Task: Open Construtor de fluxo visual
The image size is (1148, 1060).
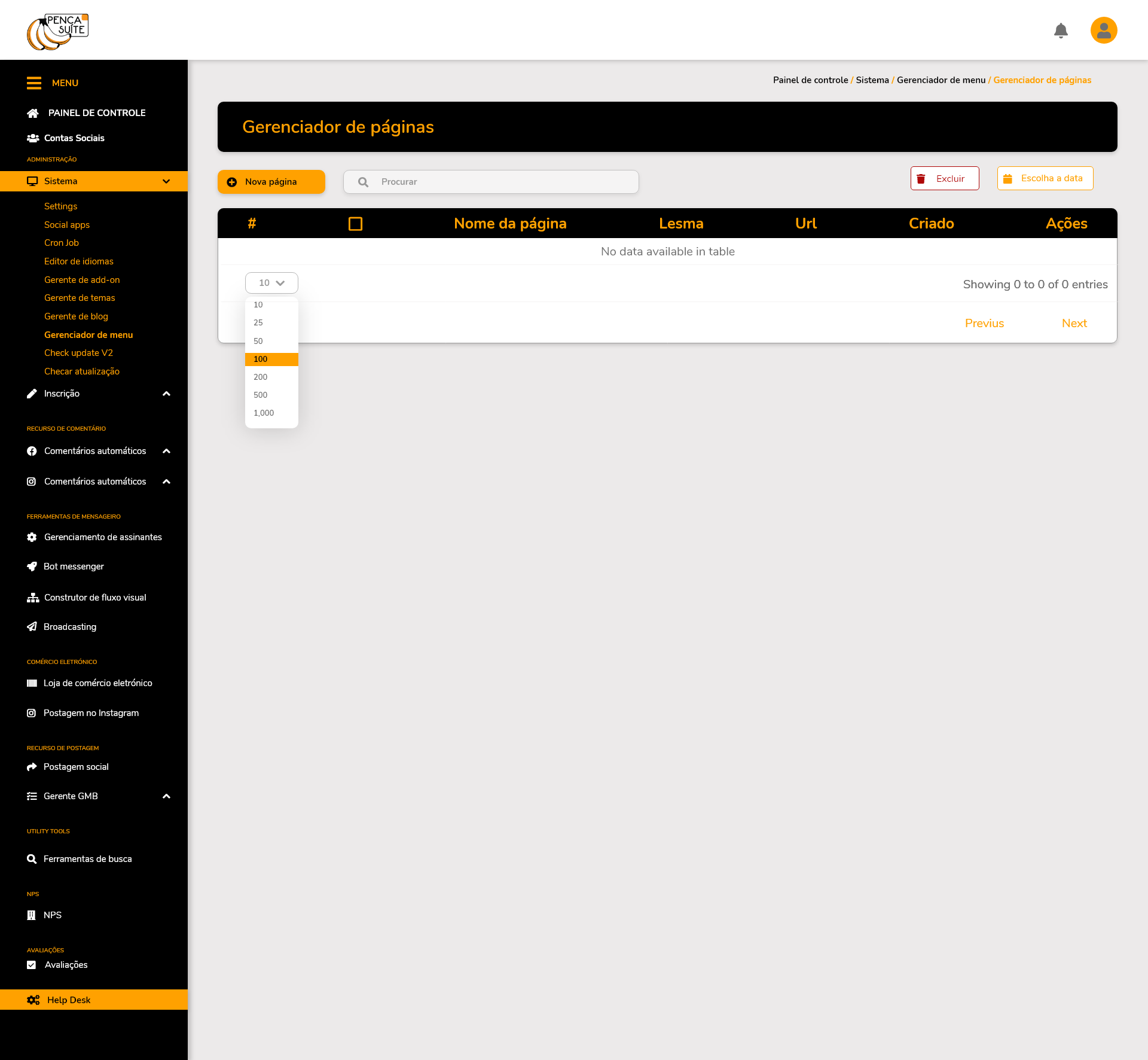Action: click(94, 598)
